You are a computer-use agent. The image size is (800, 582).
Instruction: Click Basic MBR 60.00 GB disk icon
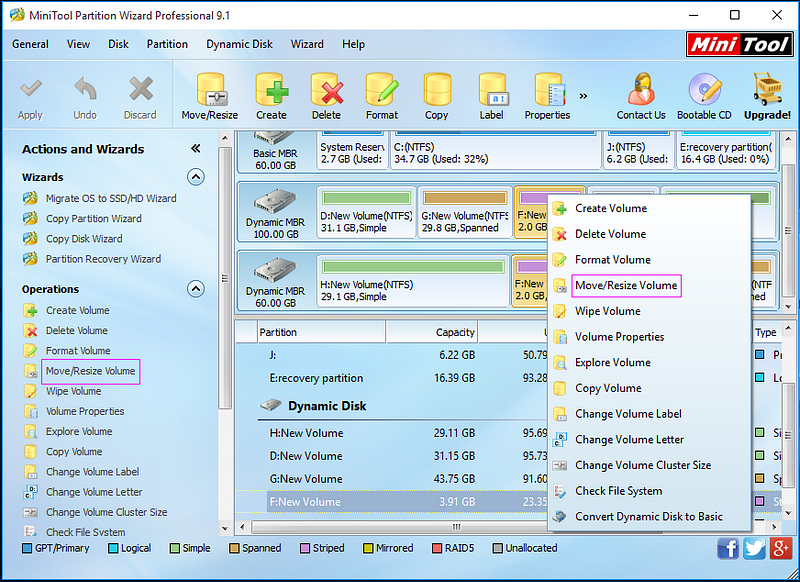275,138
